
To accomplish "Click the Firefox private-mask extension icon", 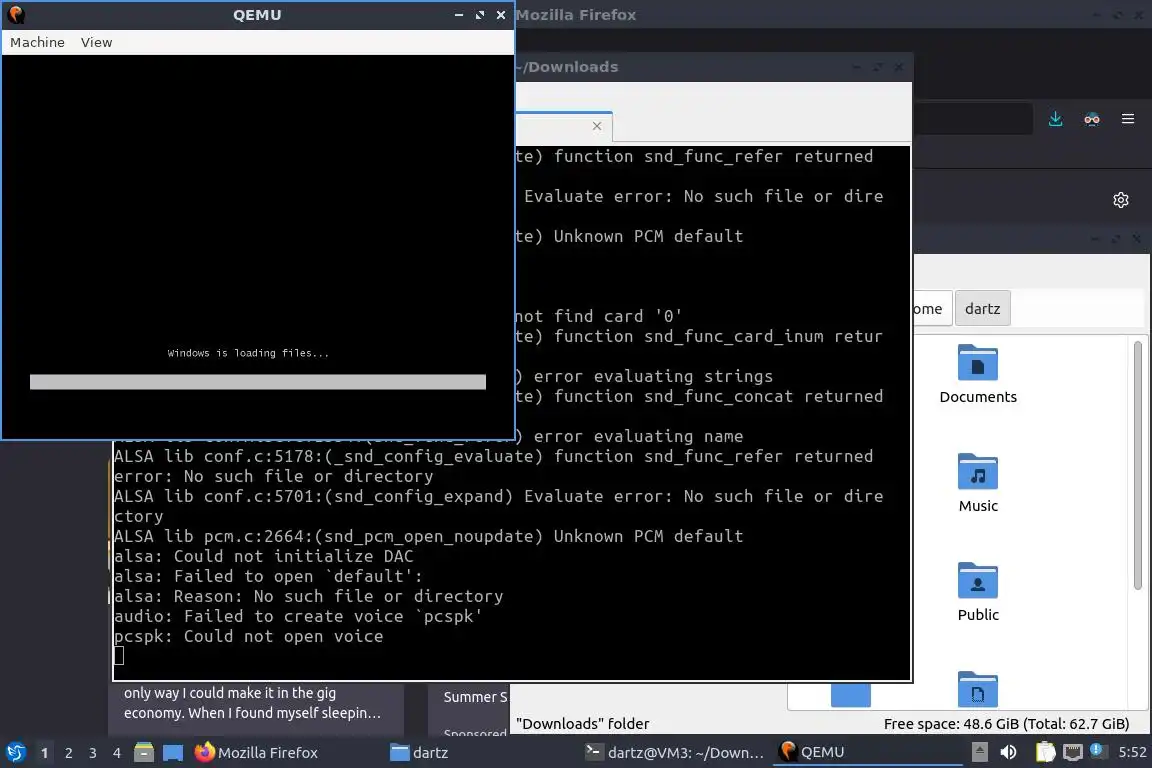I will tap(1092, 119).
